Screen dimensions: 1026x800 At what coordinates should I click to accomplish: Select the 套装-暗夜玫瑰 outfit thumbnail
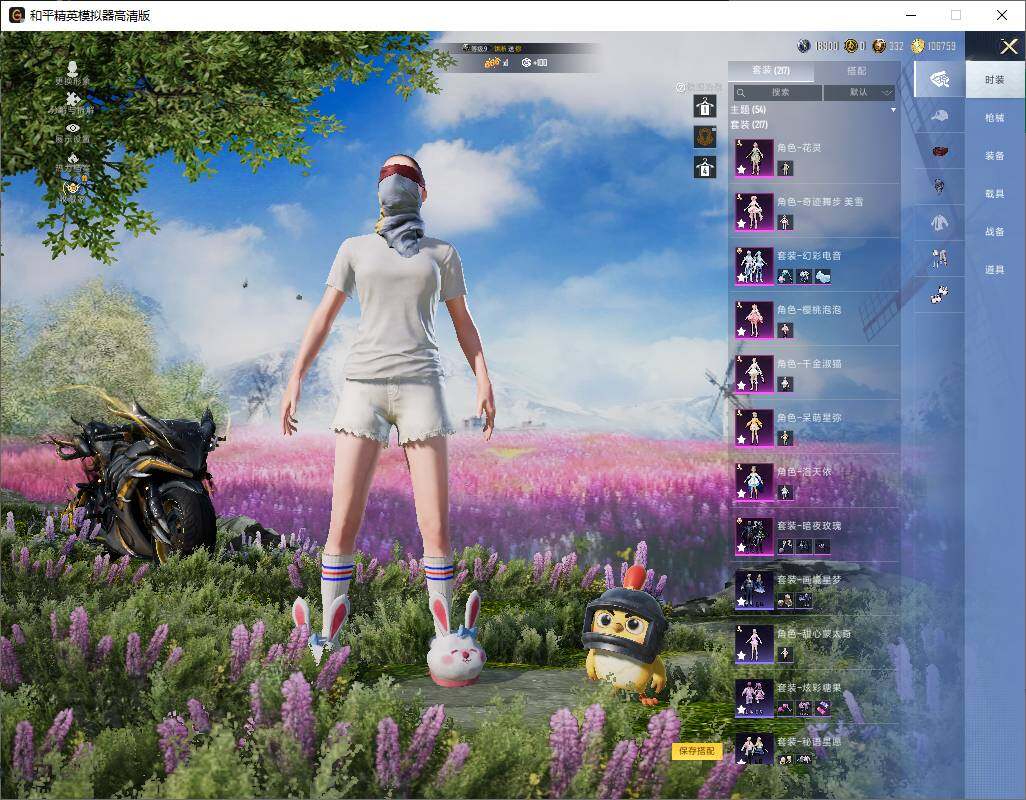pyautogui.click(x=754, y=536)
